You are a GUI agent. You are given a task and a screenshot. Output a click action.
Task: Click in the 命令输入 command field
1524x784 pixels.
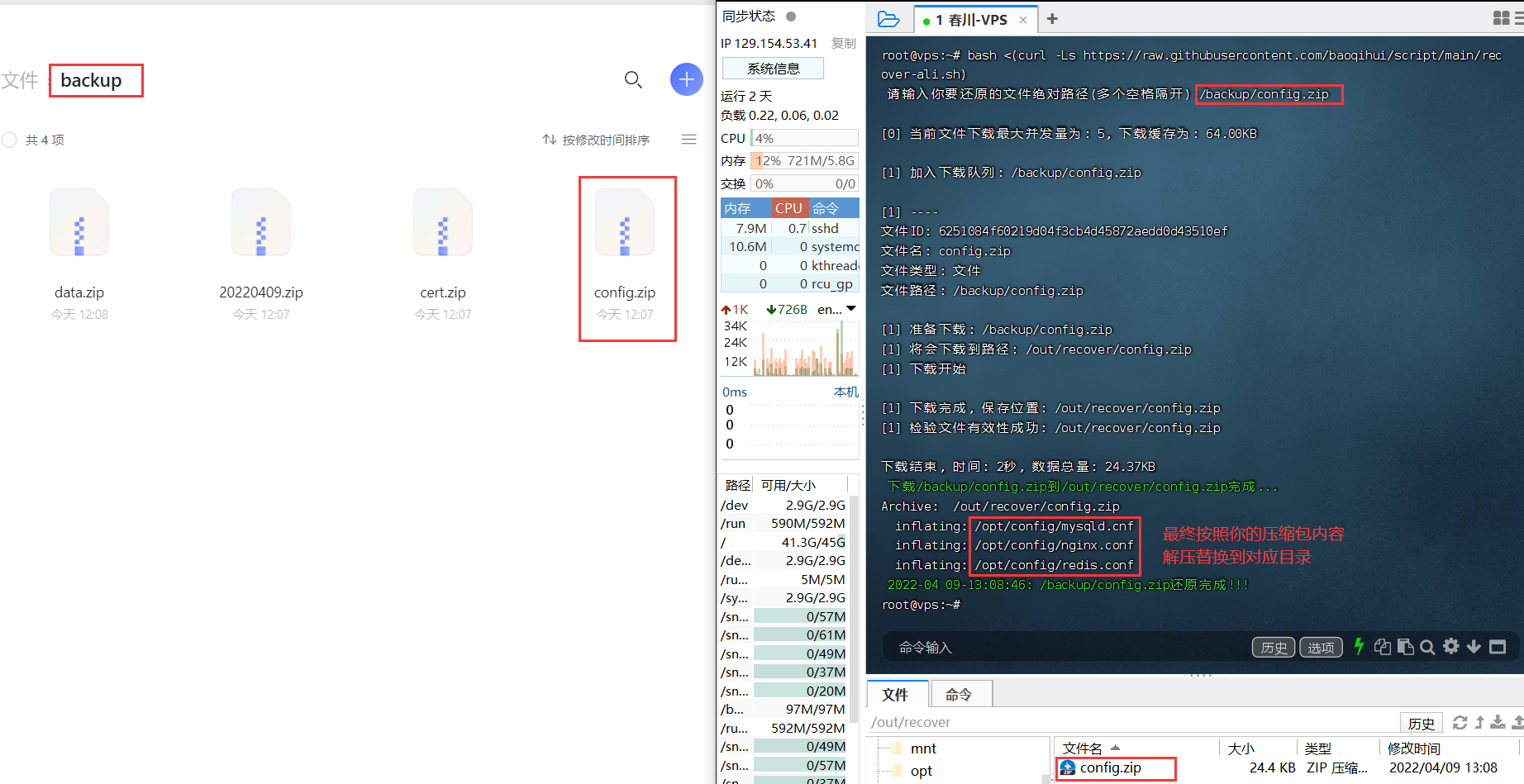point(1066,647)
